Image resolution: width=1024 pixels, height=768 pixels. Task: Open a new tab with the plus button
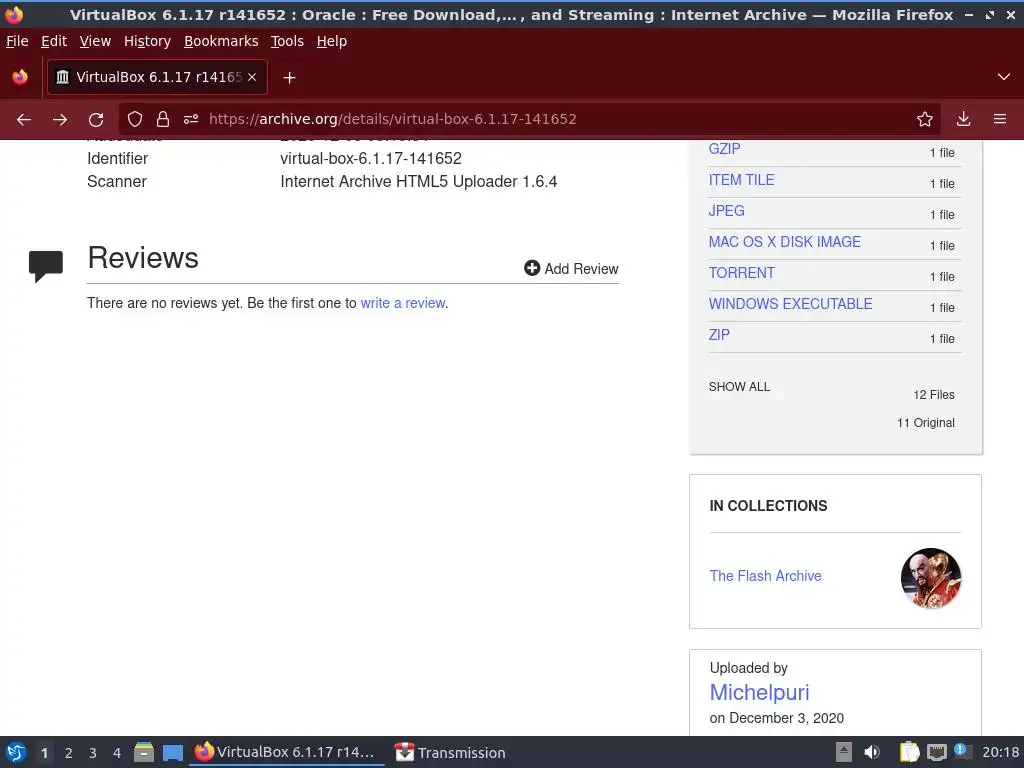[289, 78]
